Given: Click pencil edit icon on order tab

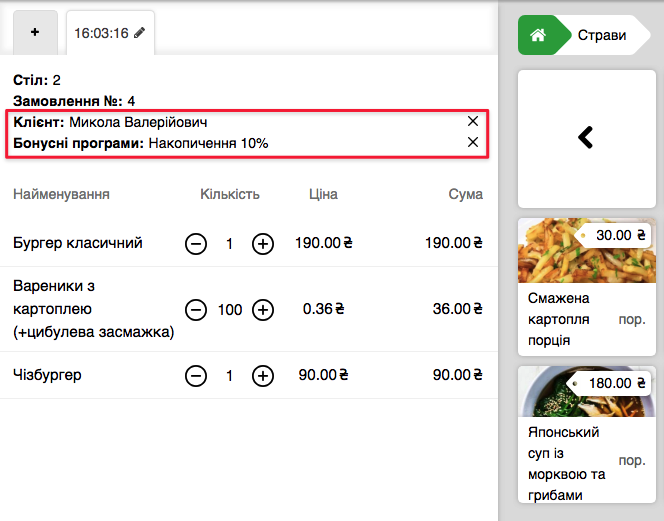Looking at the screenshot, I should point(140,33).
